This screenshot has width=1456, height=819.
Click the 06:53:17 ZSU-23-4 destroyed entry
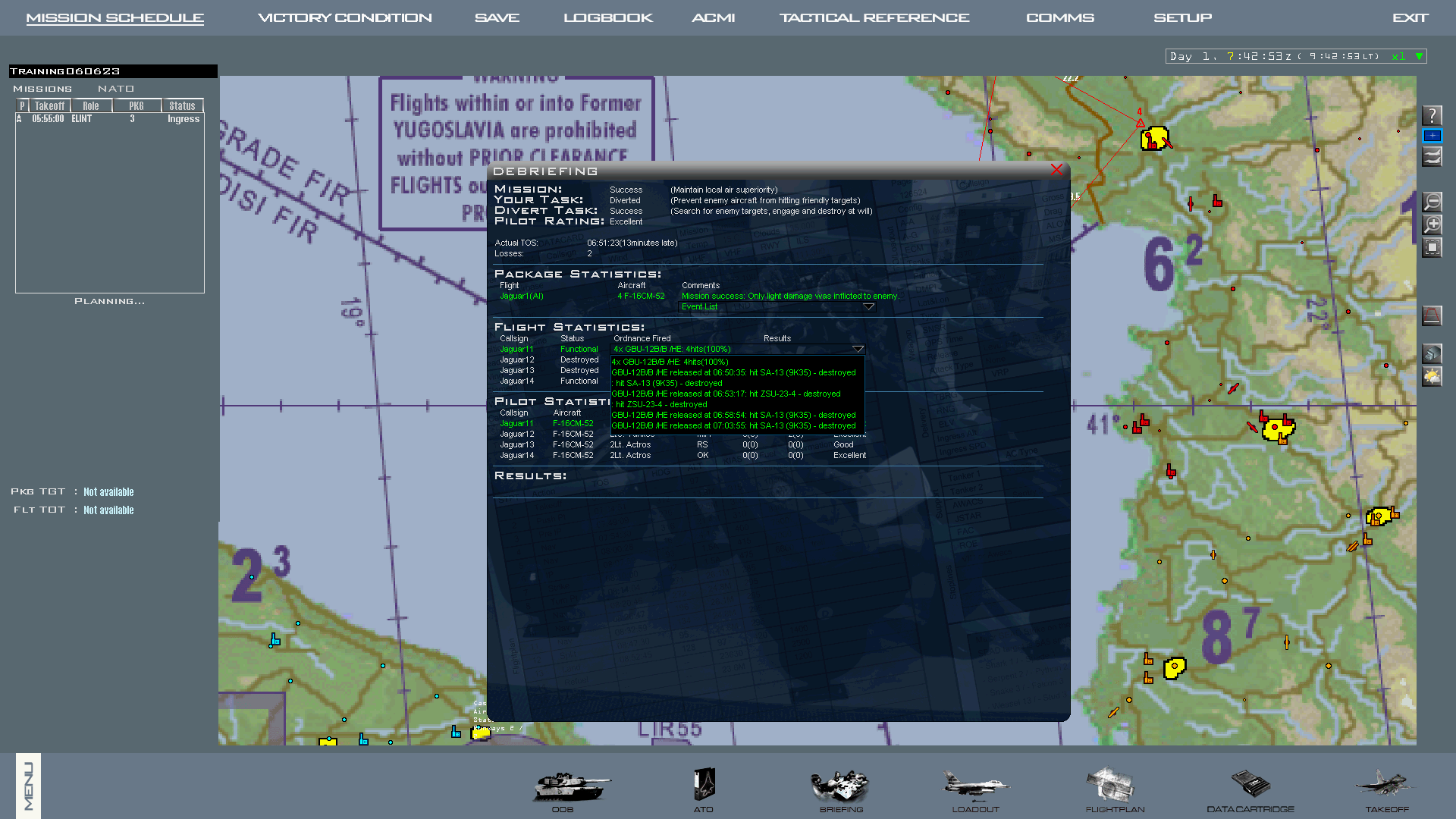tap(726, 394)
